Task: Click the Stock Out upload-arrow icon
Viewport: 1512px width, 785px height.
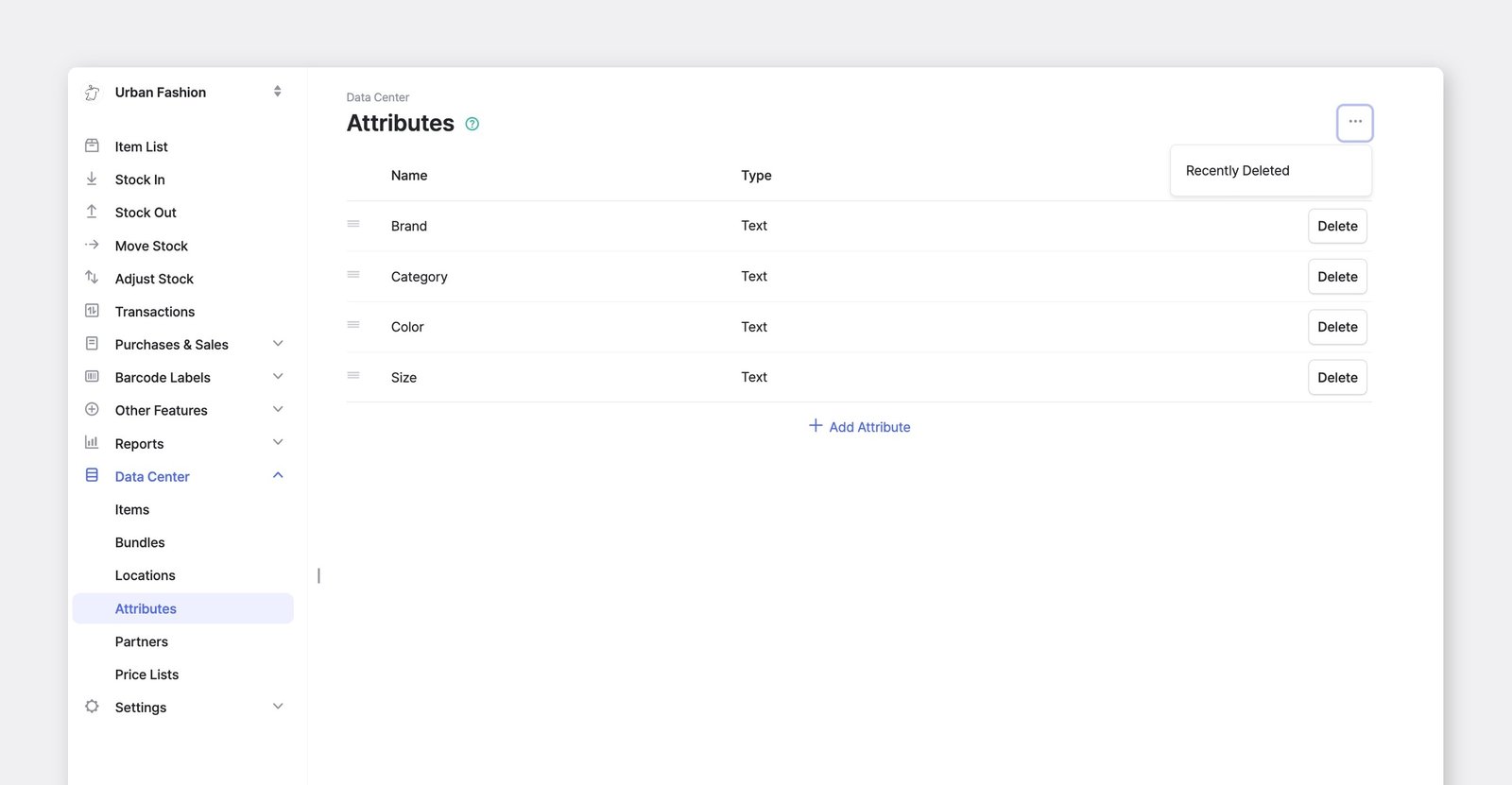Action: 92,212
